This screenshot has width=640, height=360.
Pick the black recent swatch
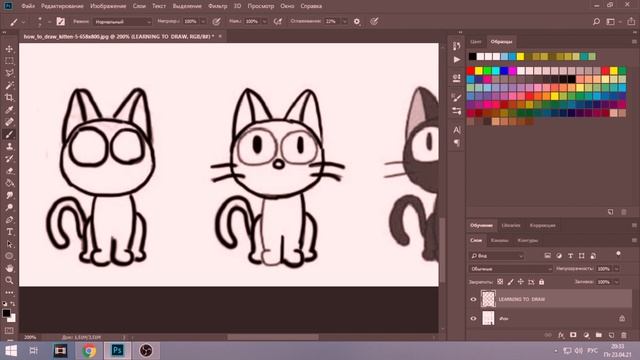(472, 56)
